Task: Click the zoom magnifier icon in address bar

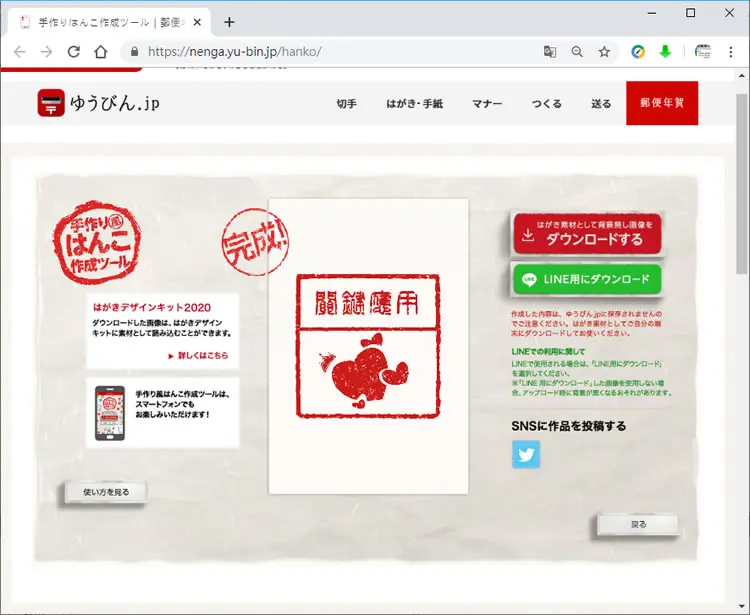Action: point(577,52)
